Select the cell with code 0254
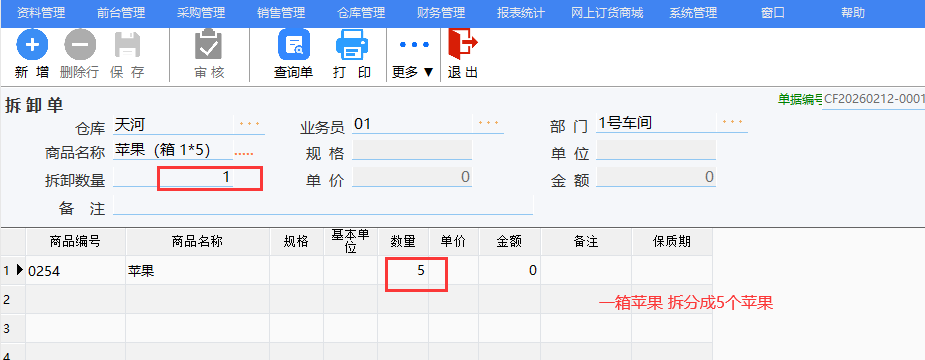The height and width of the screenshot is (360, 925). 76,271
